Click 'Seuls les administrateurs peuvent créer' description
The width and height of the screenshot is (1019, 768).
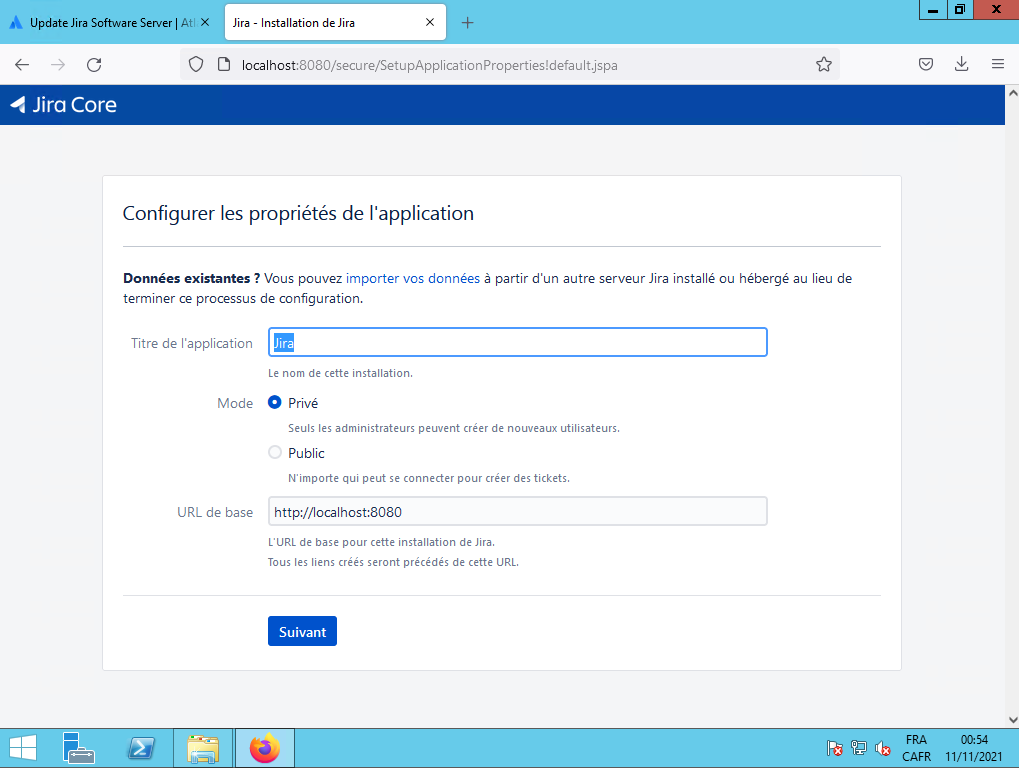pos(454,428)
